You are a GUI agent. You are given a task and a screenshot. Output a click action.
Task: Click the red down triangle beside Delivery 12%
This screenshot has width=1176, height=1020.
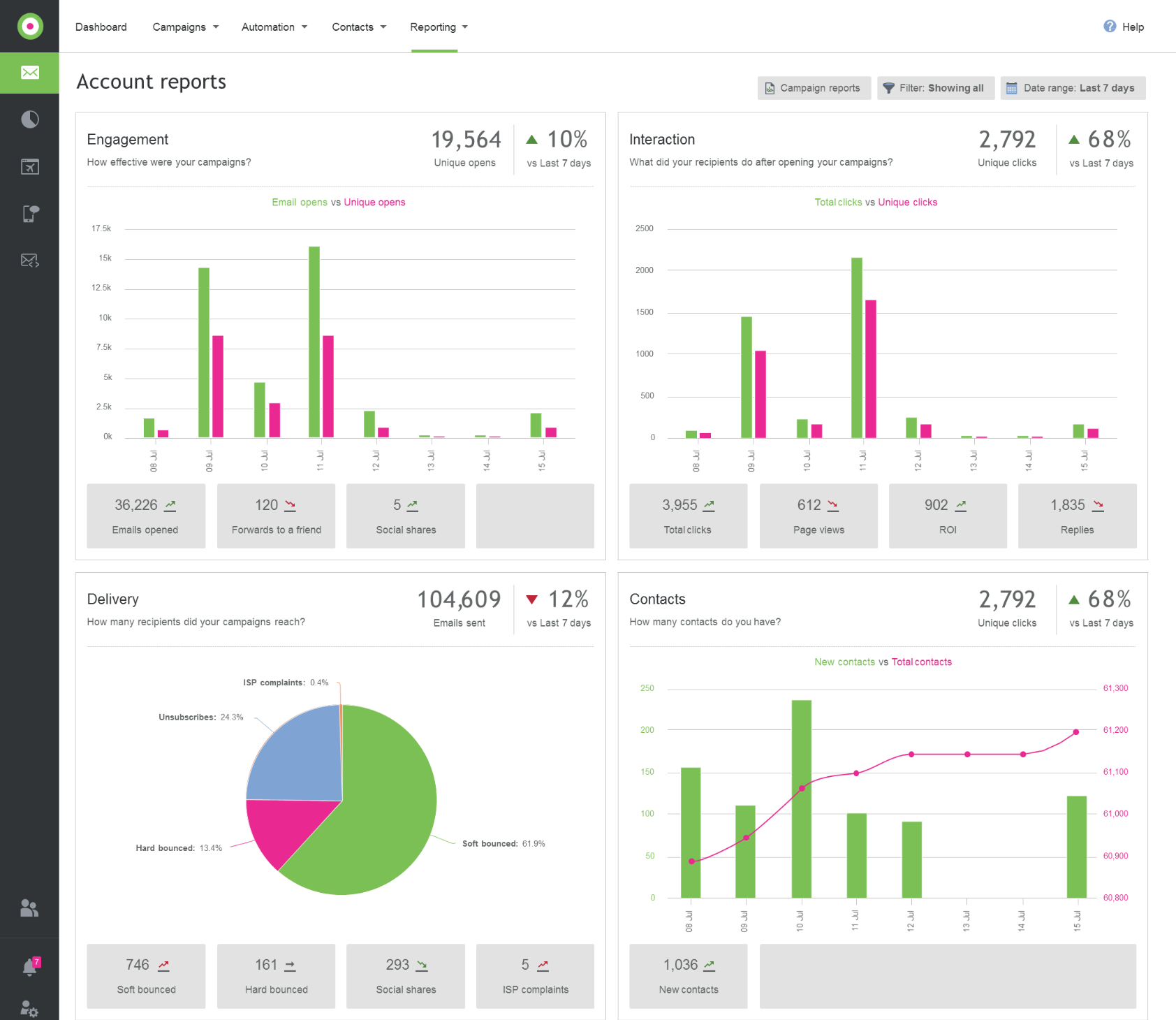[x=531, y=599]
